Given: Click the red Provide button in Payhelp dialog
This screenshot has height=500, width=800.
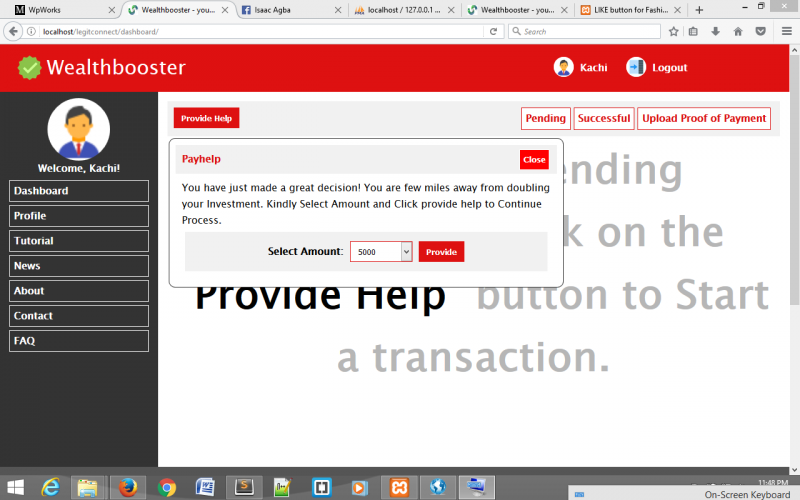Looking at the screenshot, I should (441, 252).
